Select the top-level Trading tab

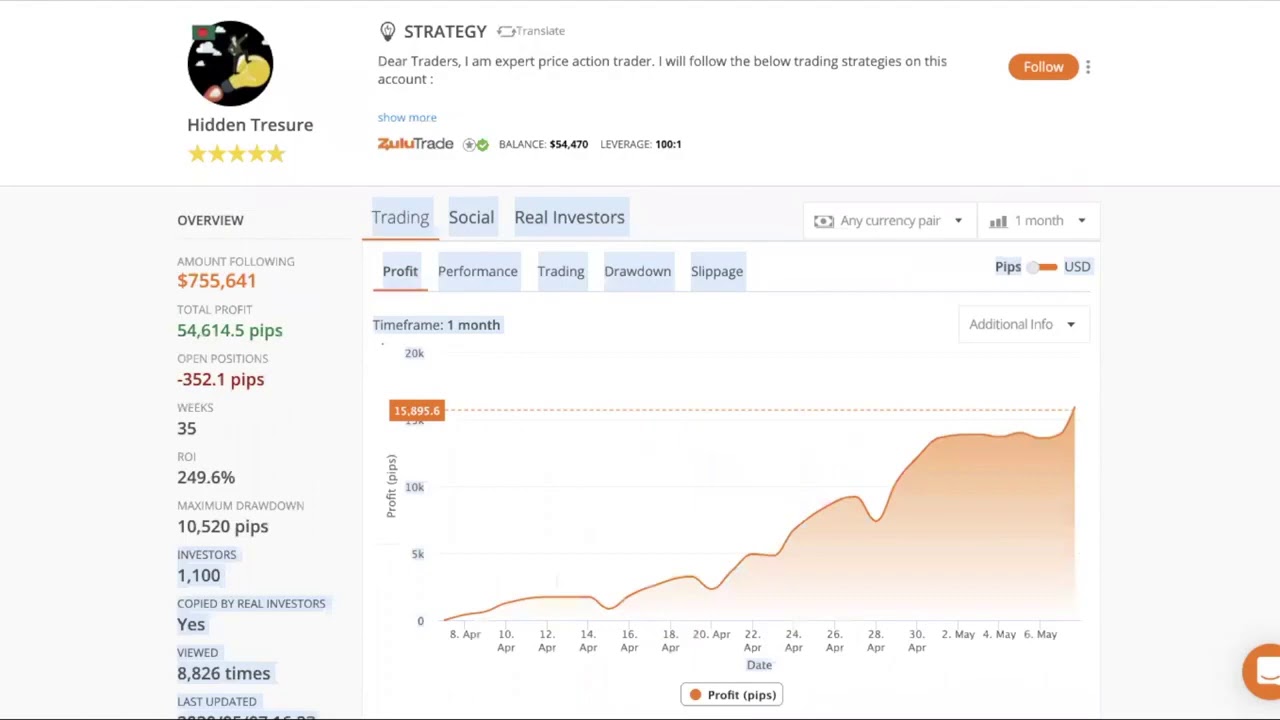click(400, 217)
